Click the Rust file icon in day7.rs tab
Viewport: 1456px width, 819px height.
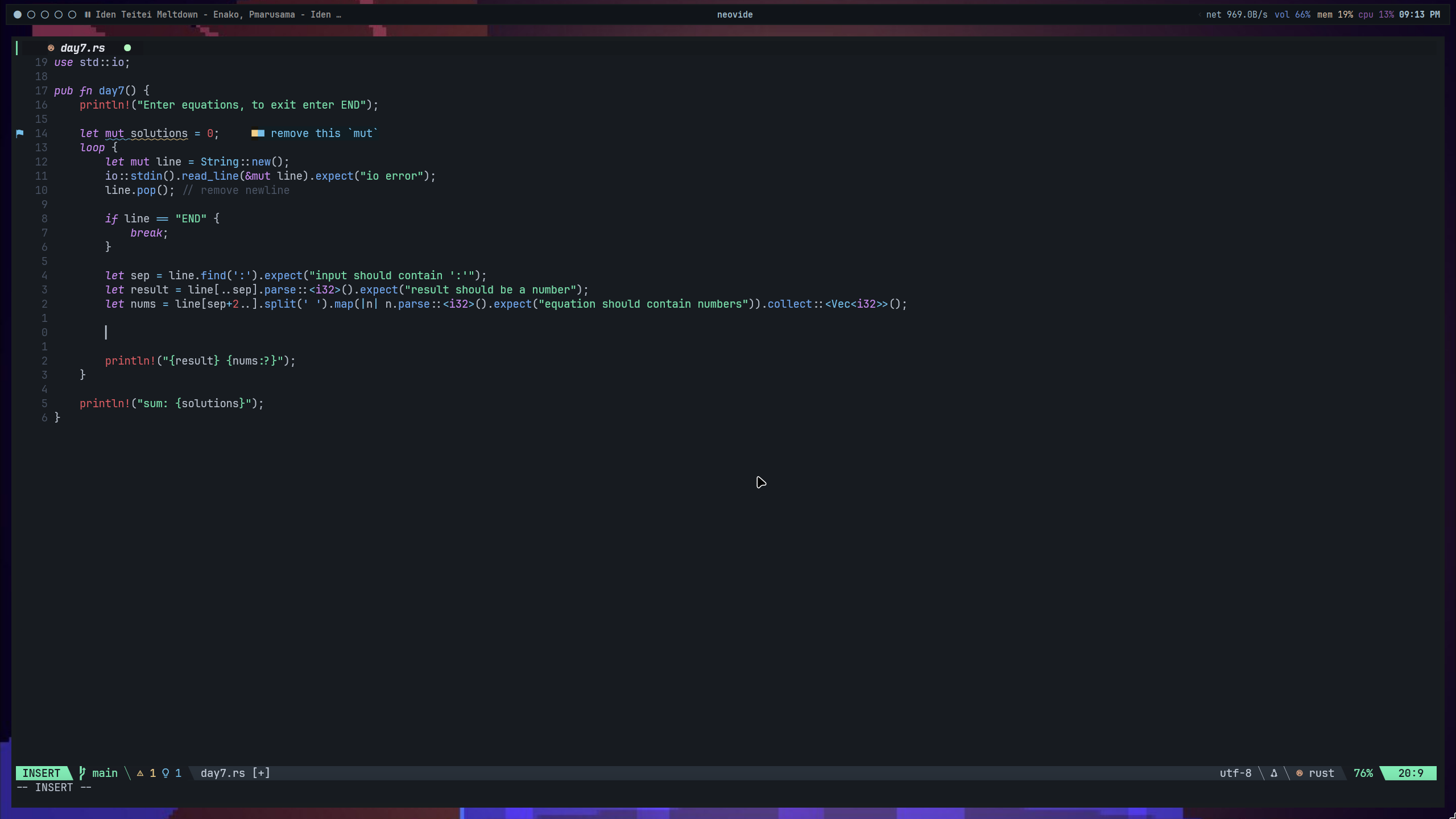tap(51, 48)
